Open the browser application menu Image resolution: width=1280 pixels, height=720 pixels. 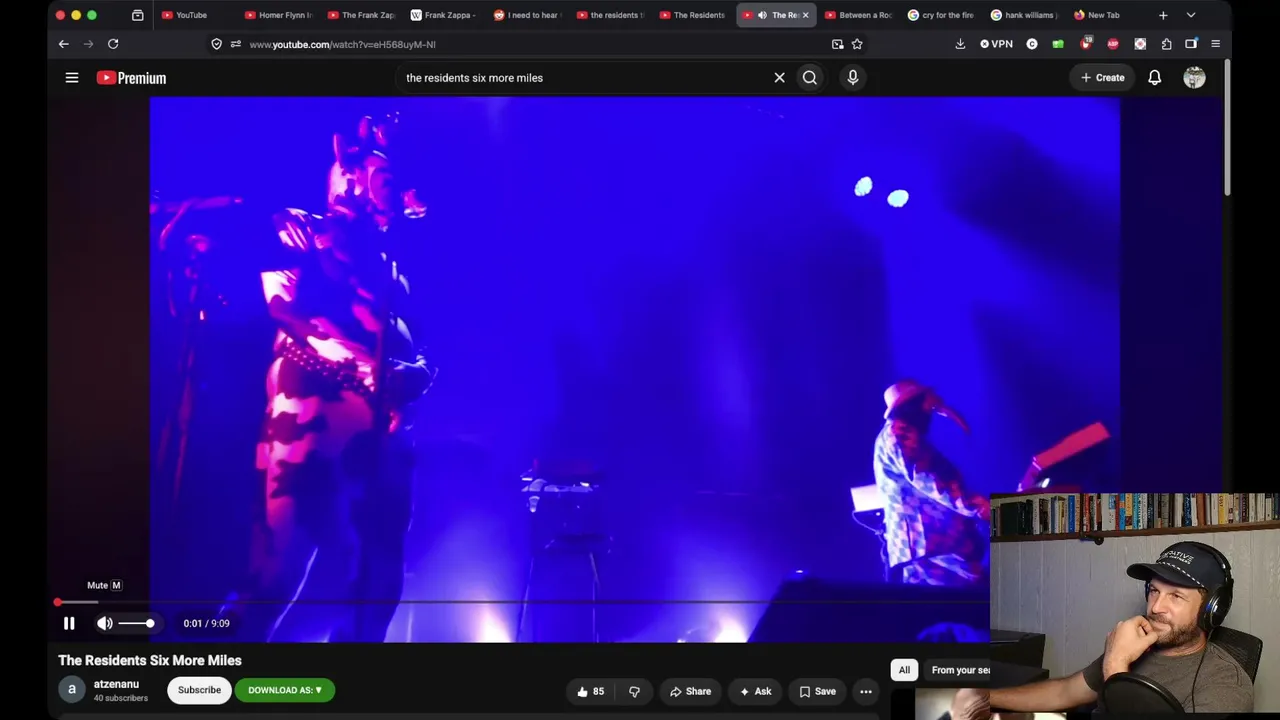click(x=1215, y=44)
